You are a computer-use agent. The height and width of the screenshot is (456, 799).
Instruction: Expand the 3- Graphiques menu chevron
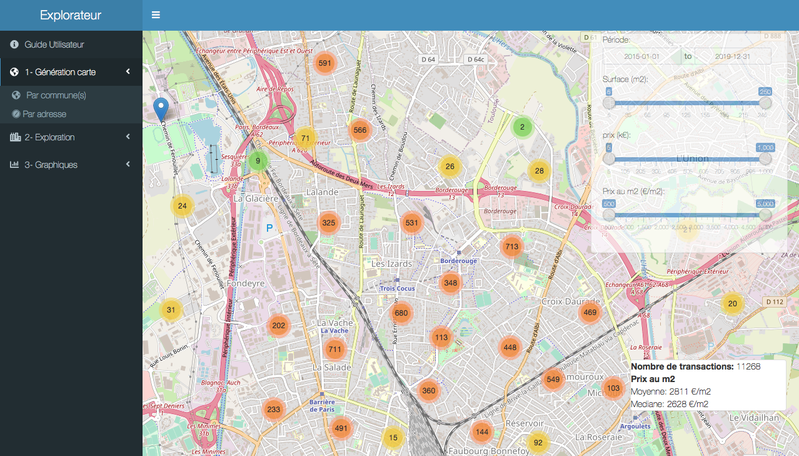click(128, 164)
